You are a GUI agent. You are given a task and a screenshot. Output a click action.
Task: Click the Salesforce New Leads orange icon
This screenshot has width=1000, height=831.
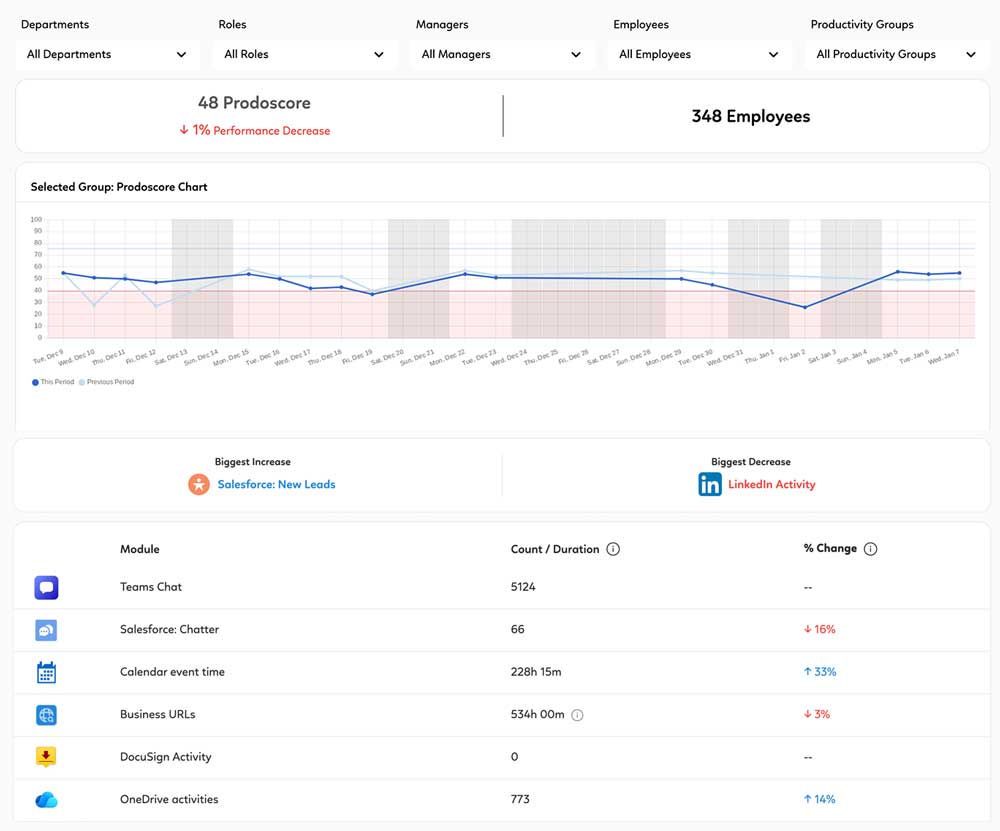pyautogui.click(x=198, y=484)
